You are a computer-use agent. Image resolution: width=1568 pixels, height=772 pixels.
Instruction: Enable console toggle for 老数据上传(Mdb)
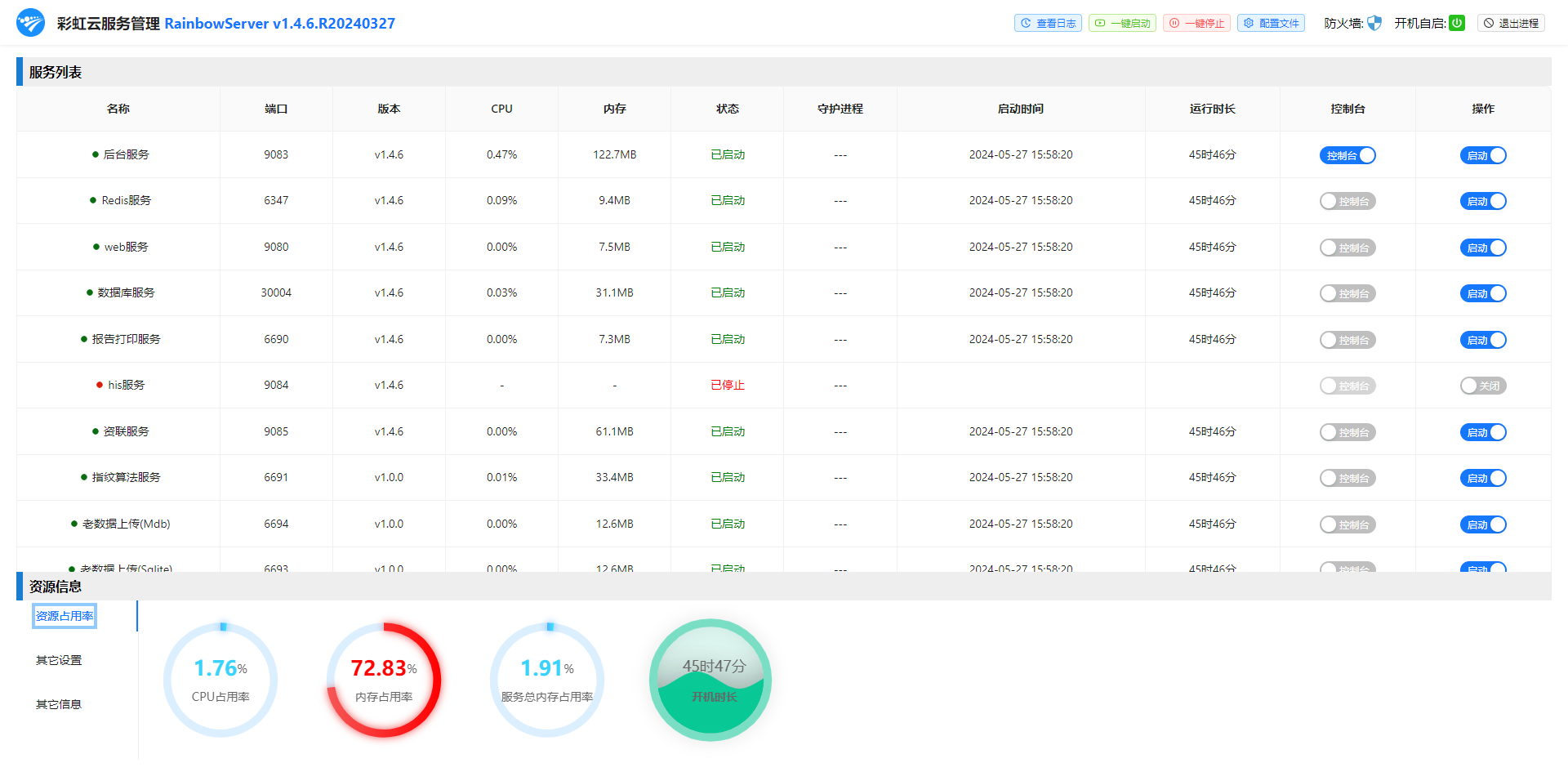pyautogui.click(x=1347, y=524)
